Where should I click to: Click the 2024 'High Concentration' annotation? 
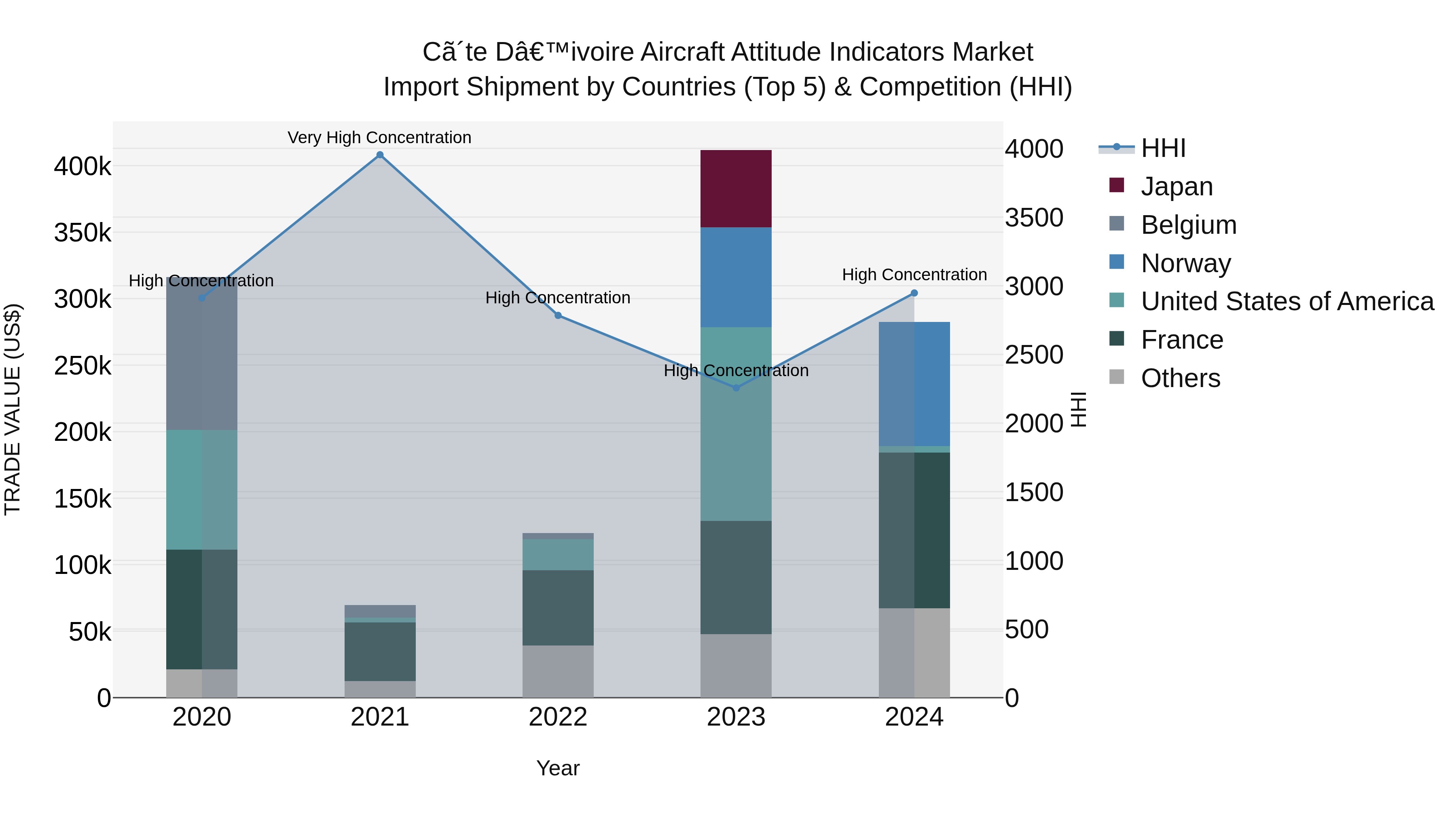point(914,275)
